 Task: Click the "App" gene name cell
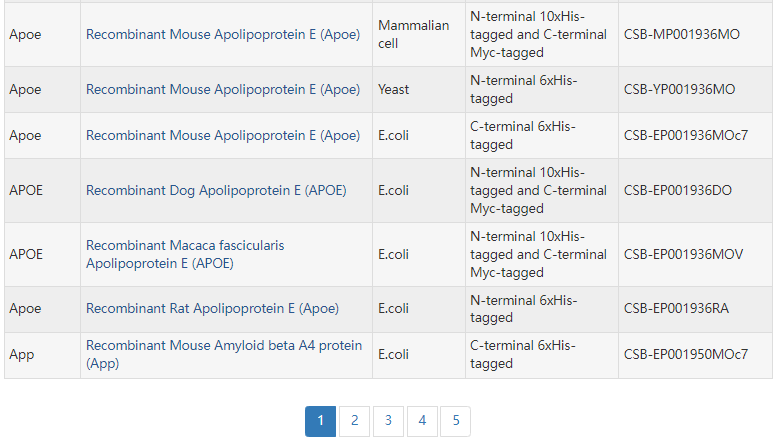(21, 354)
